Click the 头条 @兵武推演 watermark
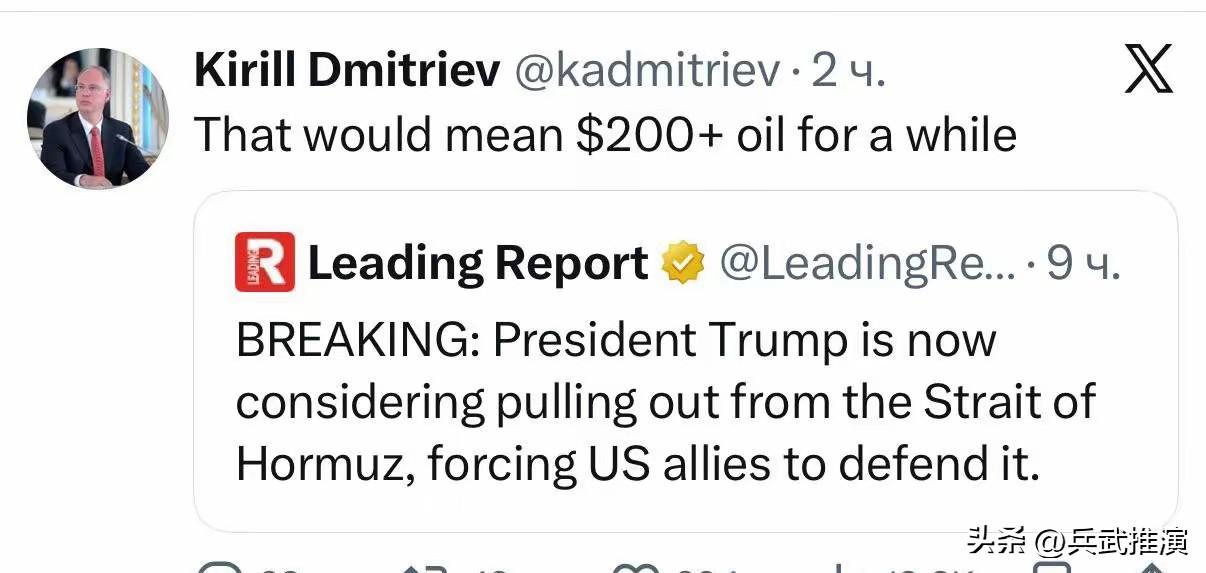Viewport: 1206px width, 573px height. 1077,543
